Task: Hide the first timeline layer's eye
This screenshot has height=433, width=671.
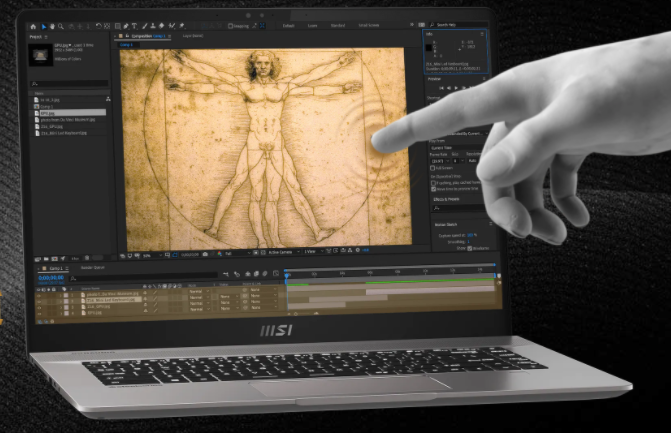Action: point(39,296)
